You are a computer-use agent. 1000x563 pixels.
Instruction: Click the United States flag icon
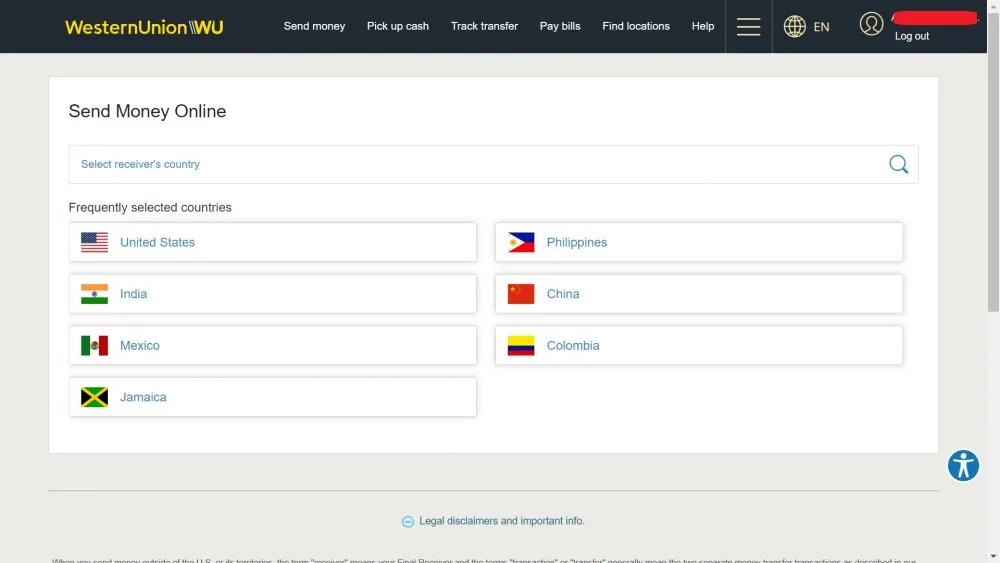click(x=94, y=242)
